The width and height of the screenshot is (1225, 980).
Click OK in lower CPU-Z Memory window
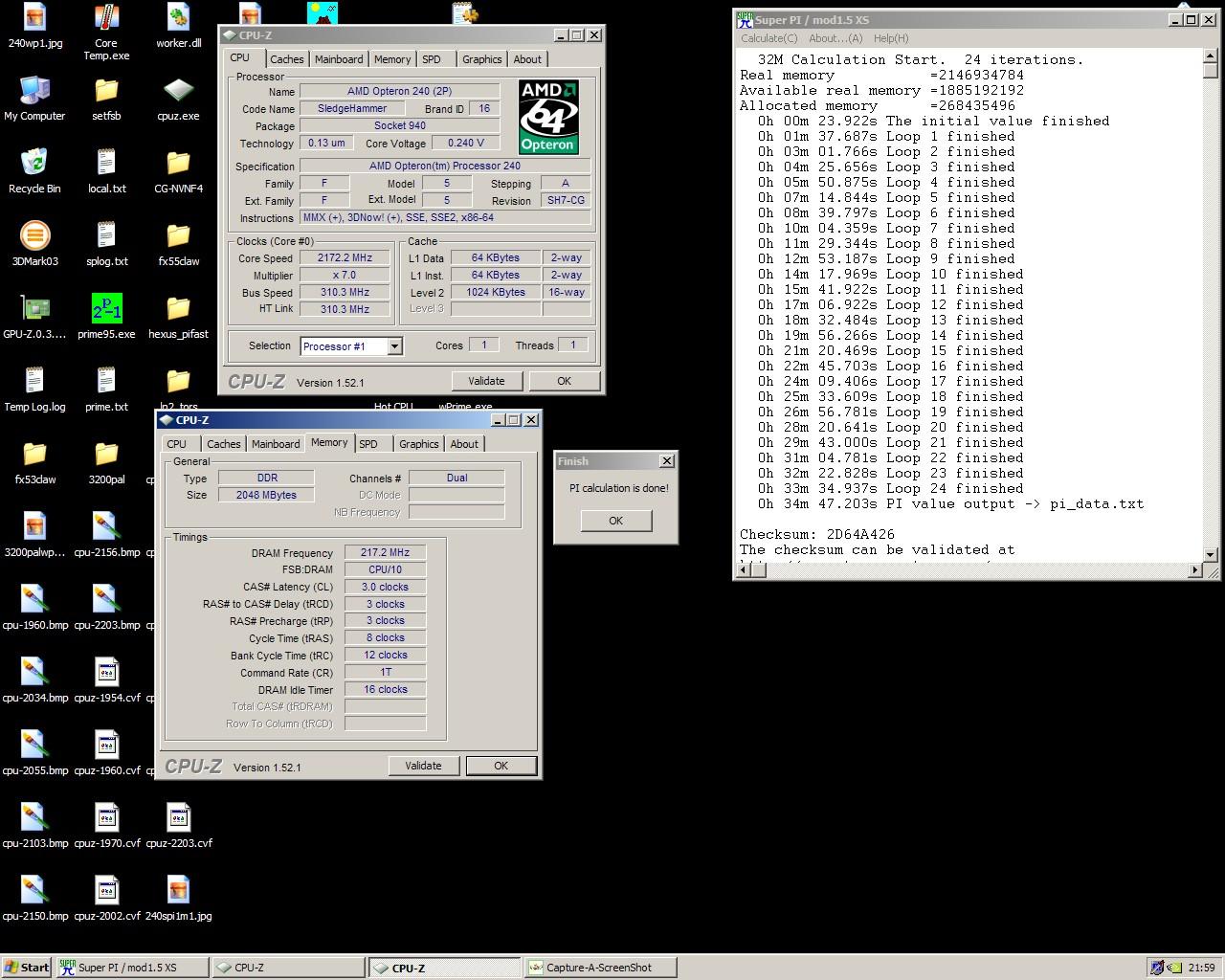pos(501,766)
